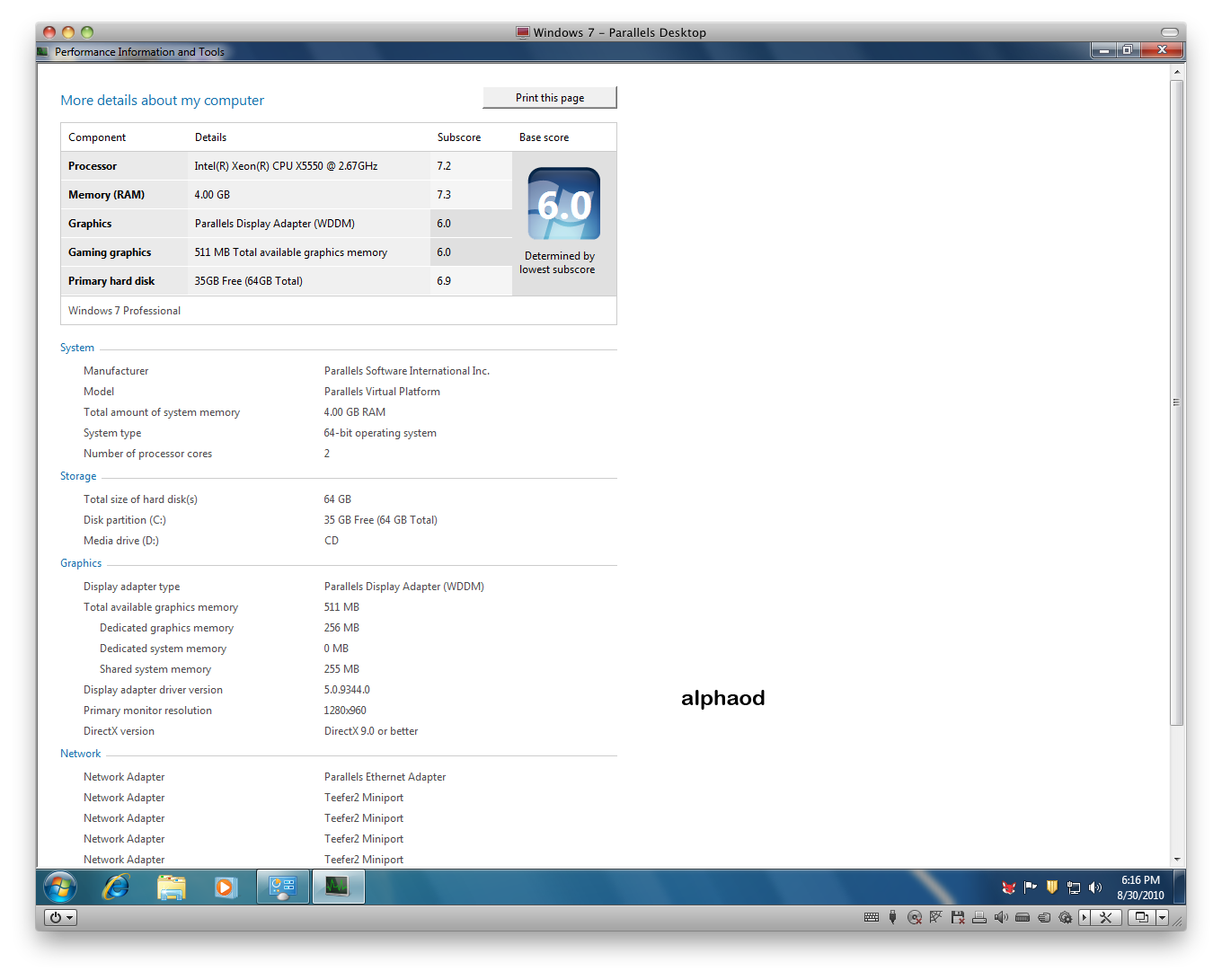Click the Processor row label
The image size is (1222, 980).
(93, 166)
